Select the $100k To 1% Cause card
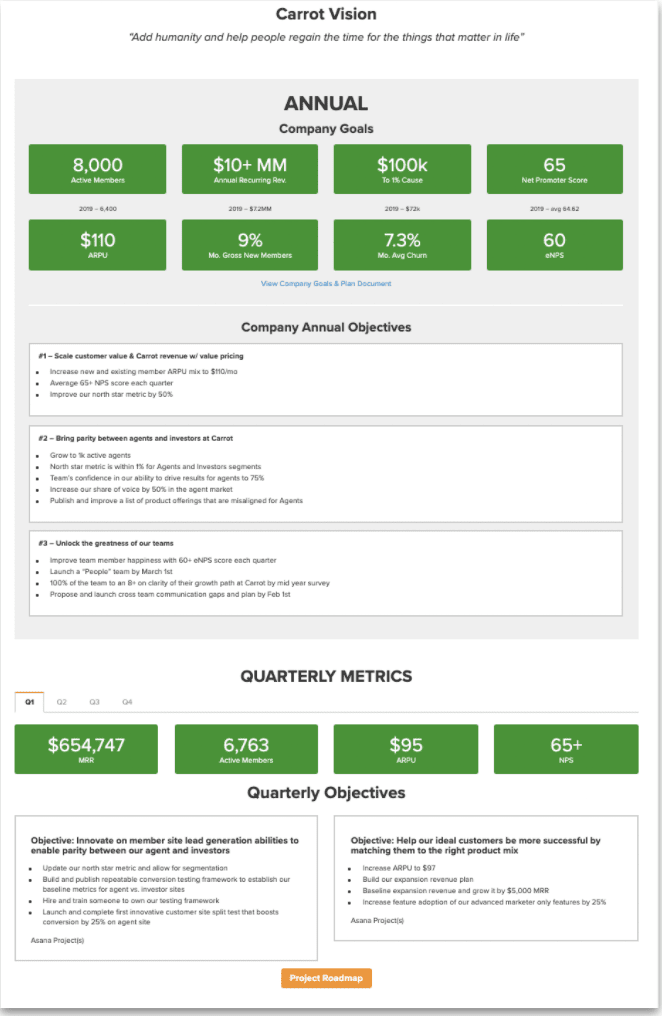 [x=402, y=169]
